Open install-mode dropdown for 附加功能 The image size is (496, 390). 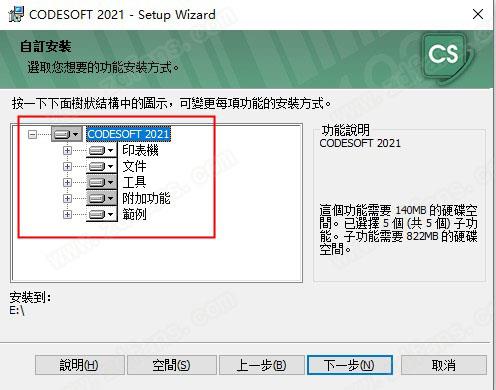tap(102, 198)
